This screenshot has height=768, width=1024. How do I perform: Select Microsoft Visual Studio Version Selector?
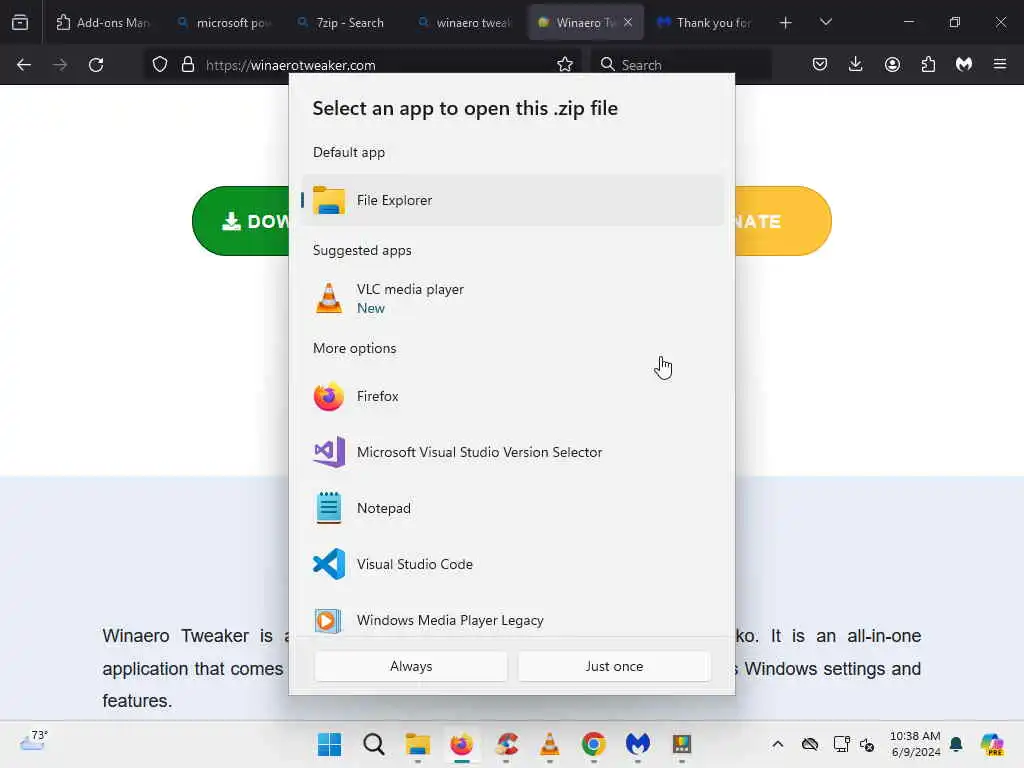tap(513, 452)
